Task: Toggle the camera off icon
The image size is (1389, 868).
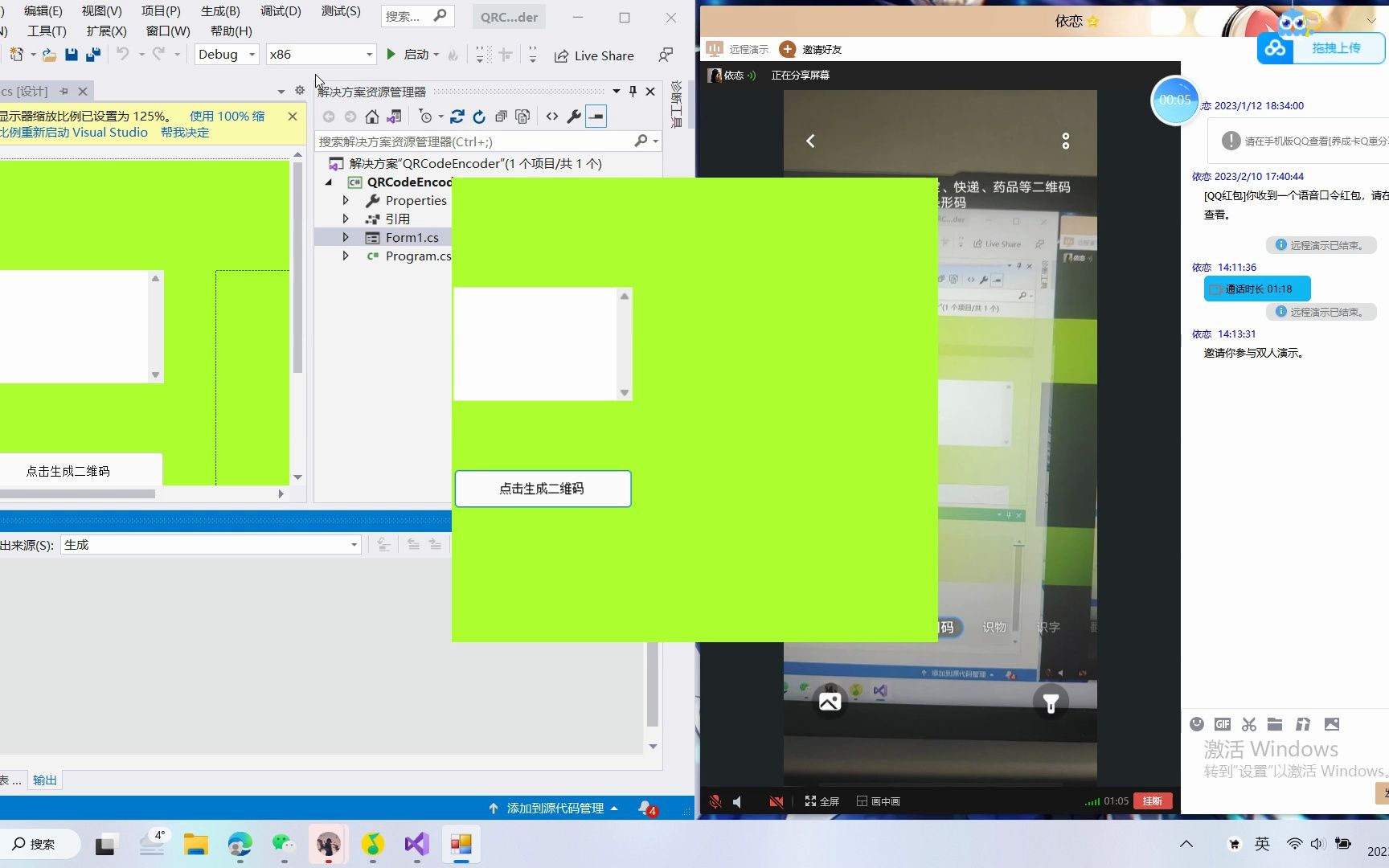Action: tap(776, 800)
